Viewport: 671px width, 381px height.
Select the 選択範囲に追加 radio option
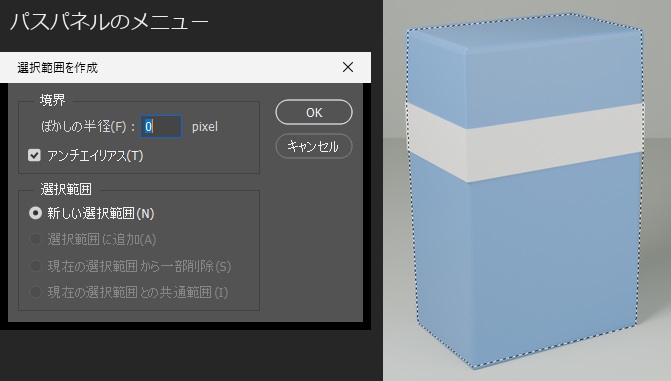[35, 239]
